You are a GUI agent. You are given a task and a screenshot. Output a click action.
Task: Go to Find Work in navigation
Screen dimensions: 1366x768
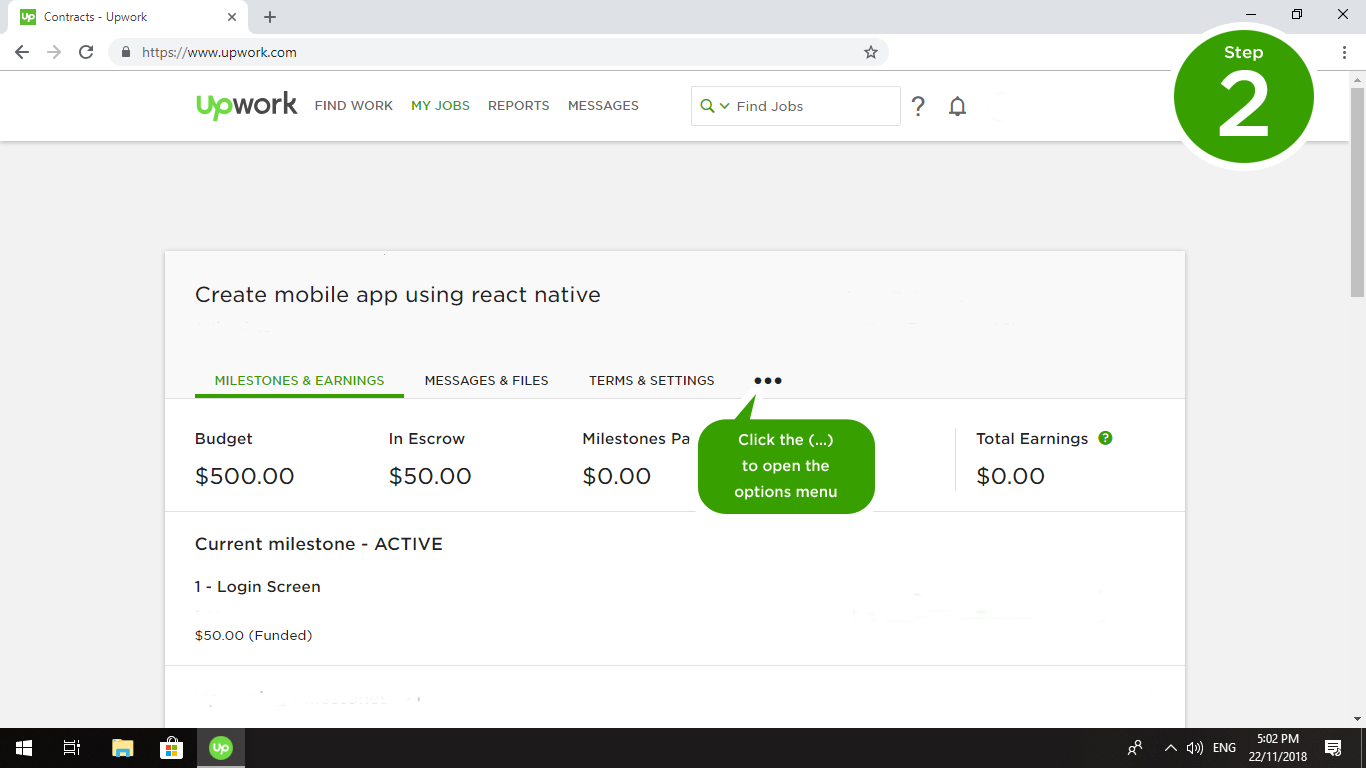353,106
